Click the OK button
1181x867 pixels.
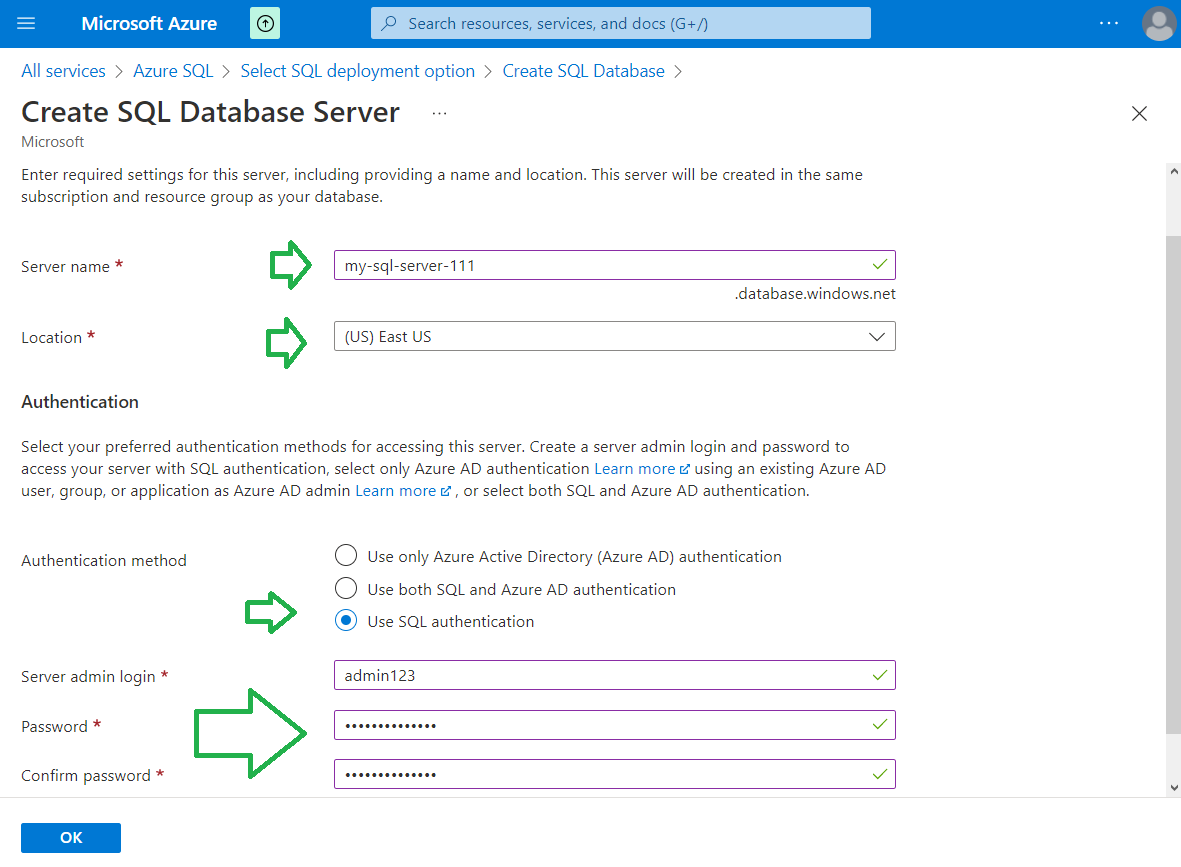point(71,838)
